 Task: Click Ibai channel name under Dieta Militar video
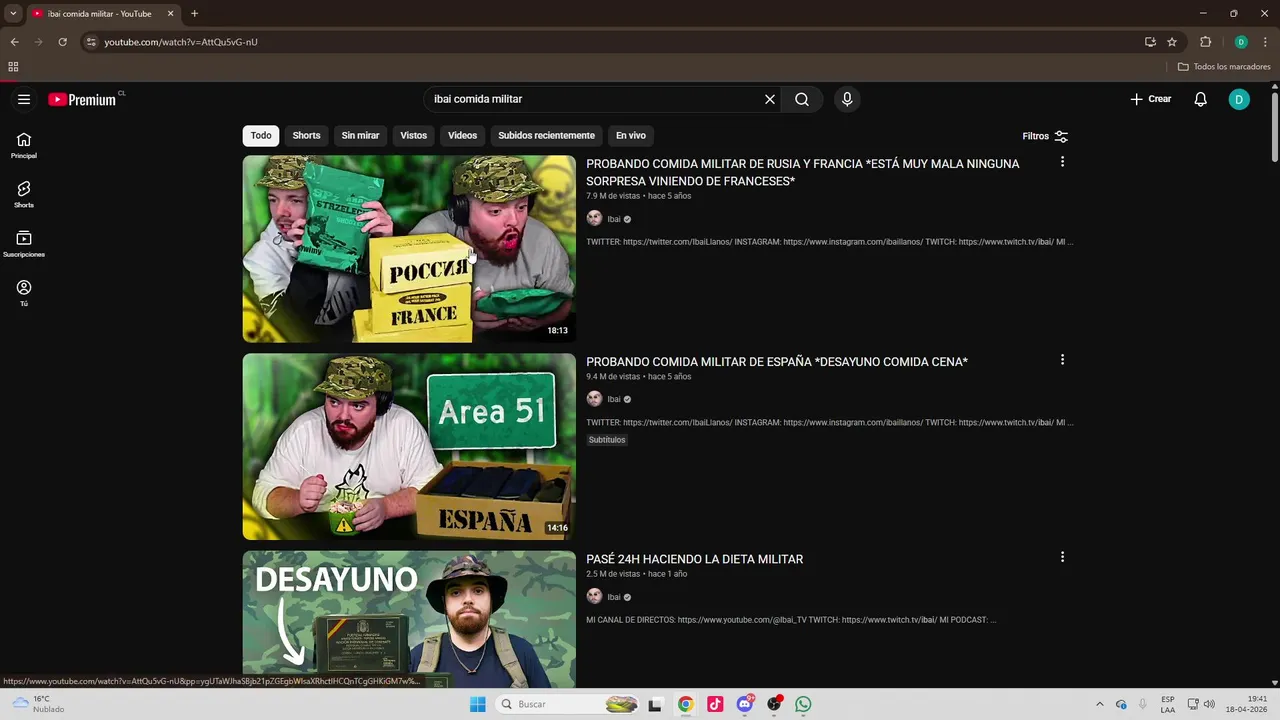coord(614,597)
